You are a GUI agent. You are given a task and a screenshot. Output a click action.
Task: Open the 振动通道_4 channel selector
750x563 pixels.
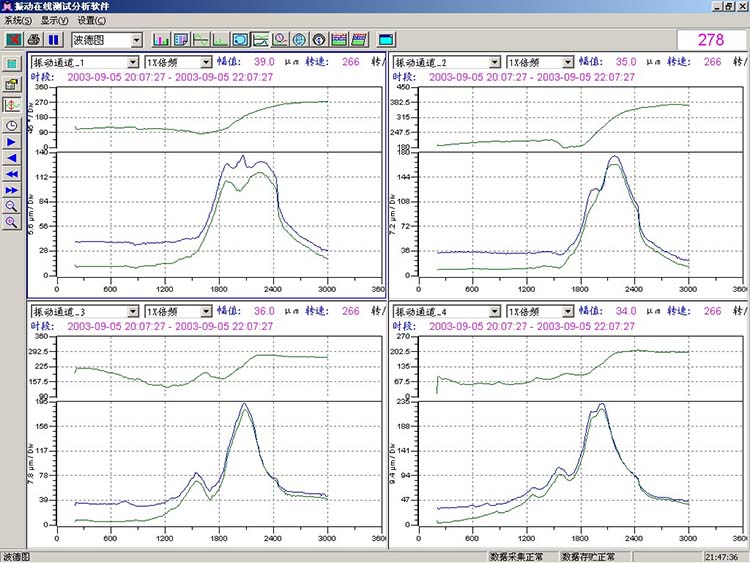(x=496, y=312)
